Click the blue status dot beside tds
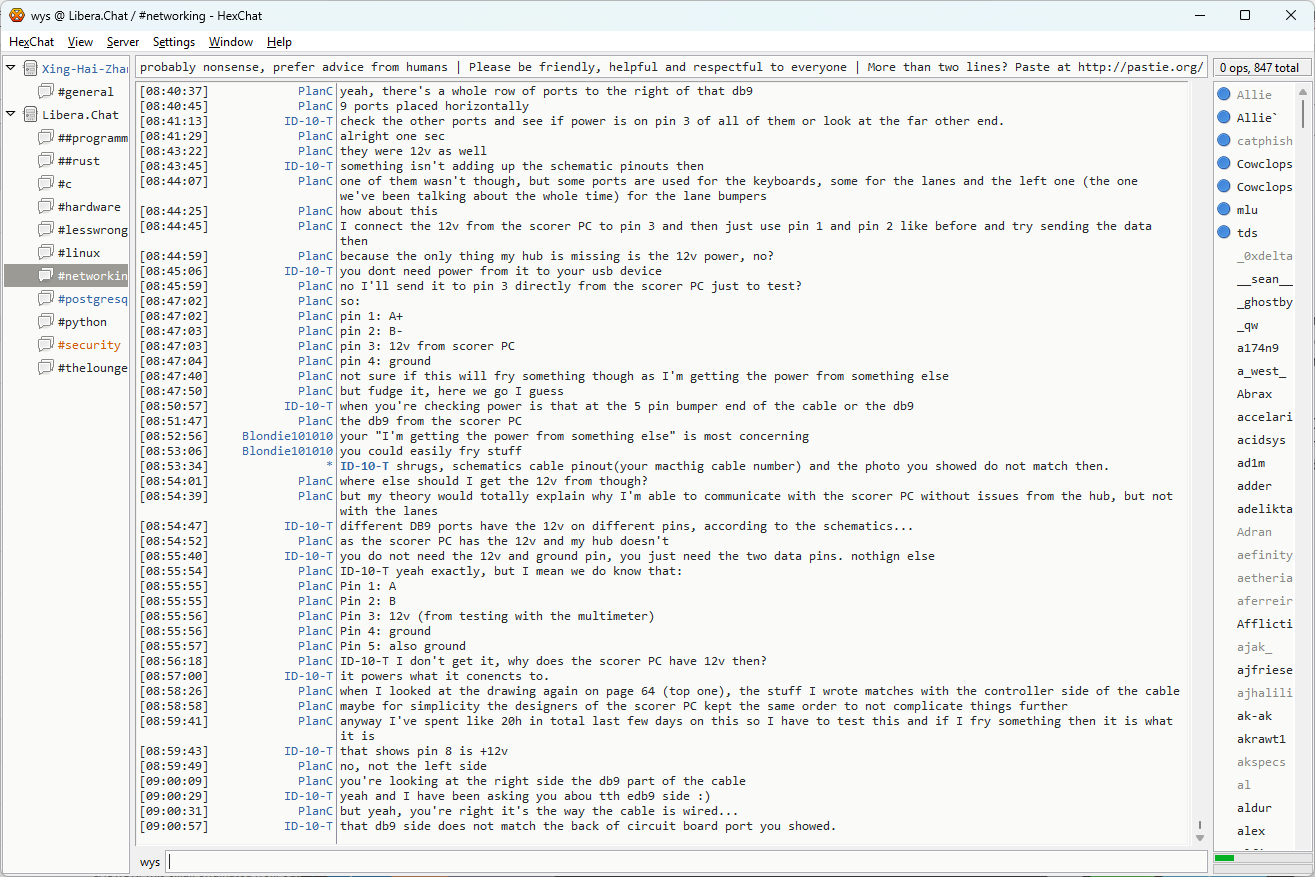This screenshot has height=877, width=1315. tap(1223, 233)
